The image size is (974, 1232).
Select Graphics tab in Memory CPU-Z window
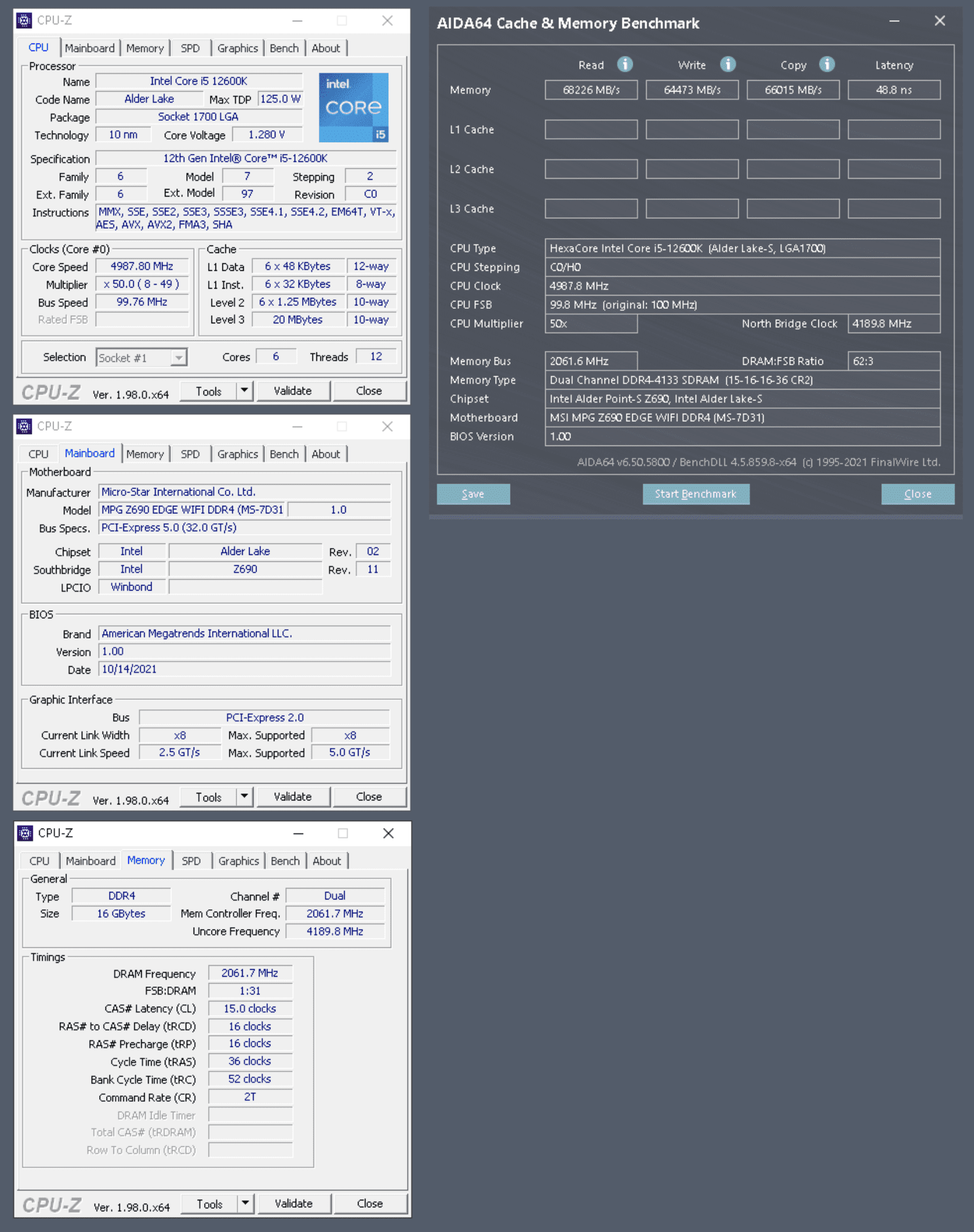[239, 861]
